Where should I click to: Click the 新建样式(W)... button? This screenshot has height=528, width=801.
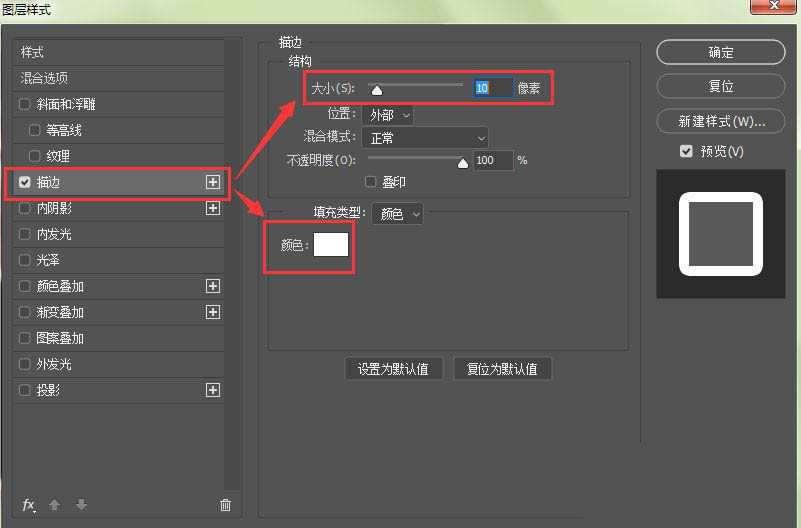click(x=721, y=121)
